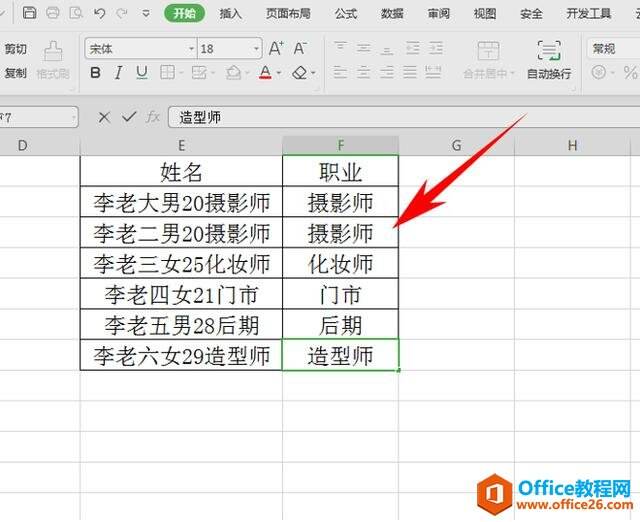Open the 开发工具 ribbon tab
Screen dimensions: 640x522
point(589,14)
